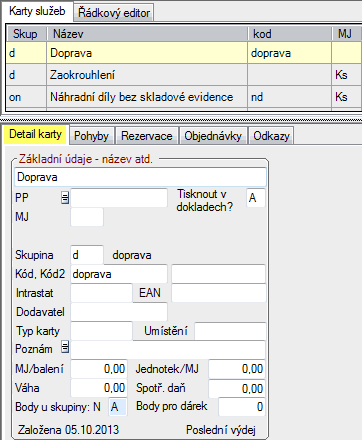Click the MJ unit input field
This screenshot has height=440, width=362.
pos(87,217)
